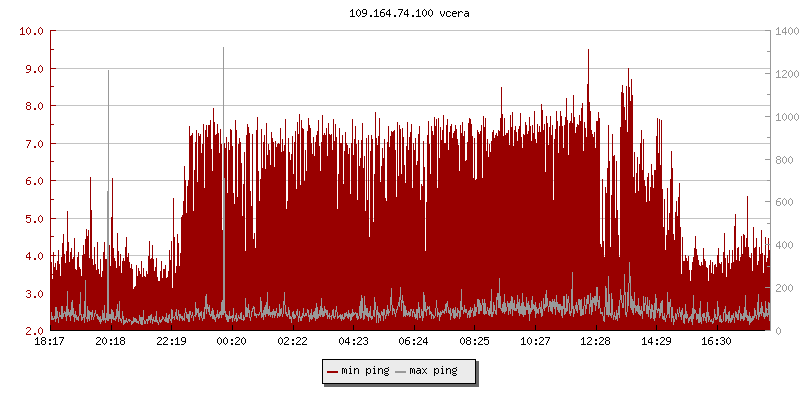Select the "min ping" legend label
The image size is (800, 400).
pyautogui.click(x=364, y=371)
